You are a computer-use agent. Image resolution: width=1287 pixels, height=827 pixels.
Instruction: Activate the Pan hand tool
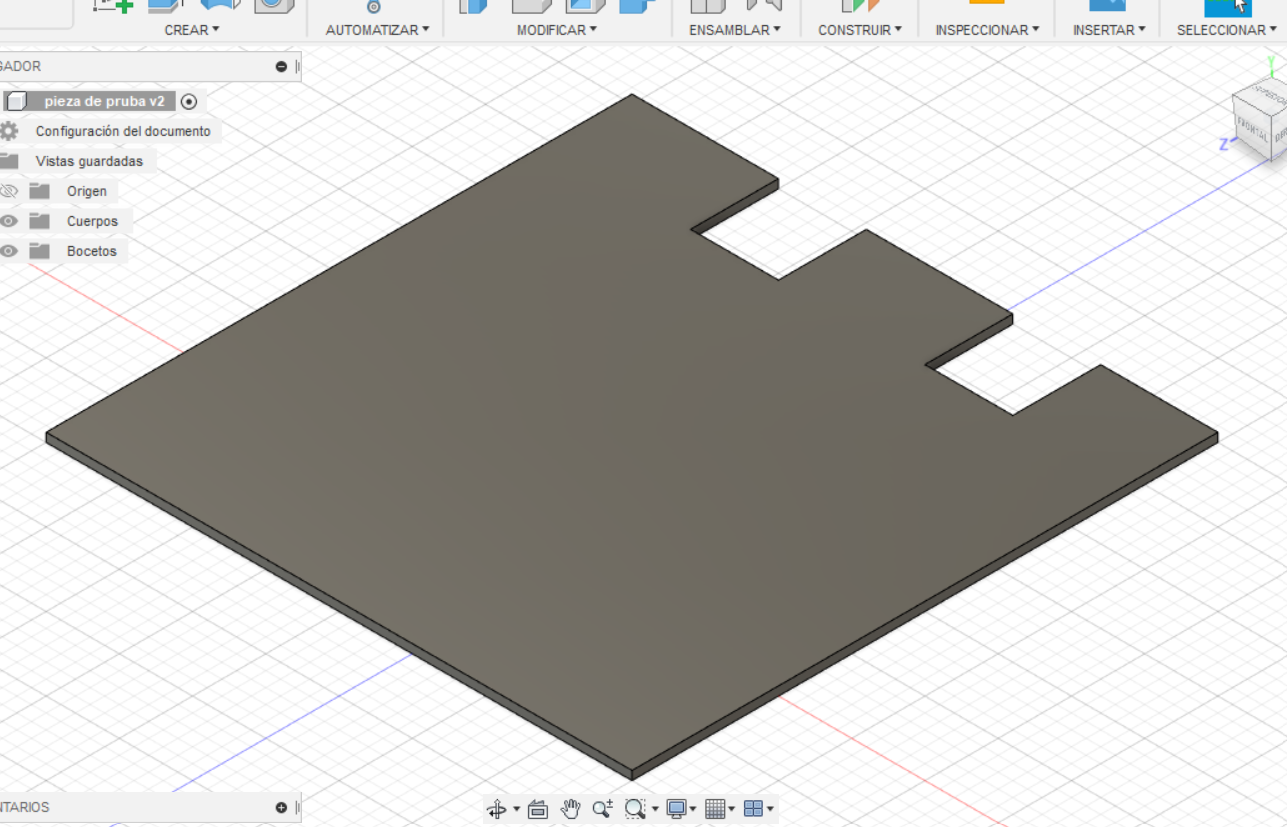pyautogui.click(x=570, y=809)
